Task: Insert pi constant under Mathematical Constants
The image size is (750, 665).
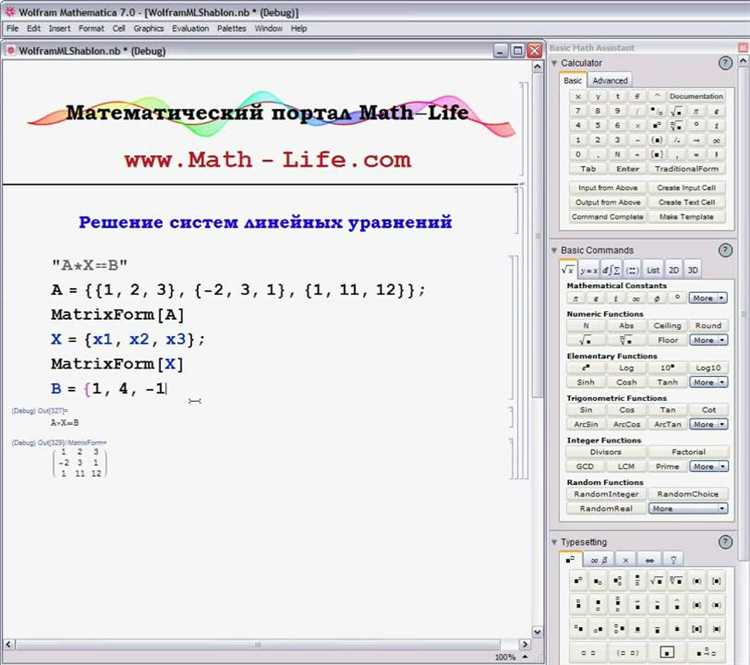Action: click(x=576, y=298)
